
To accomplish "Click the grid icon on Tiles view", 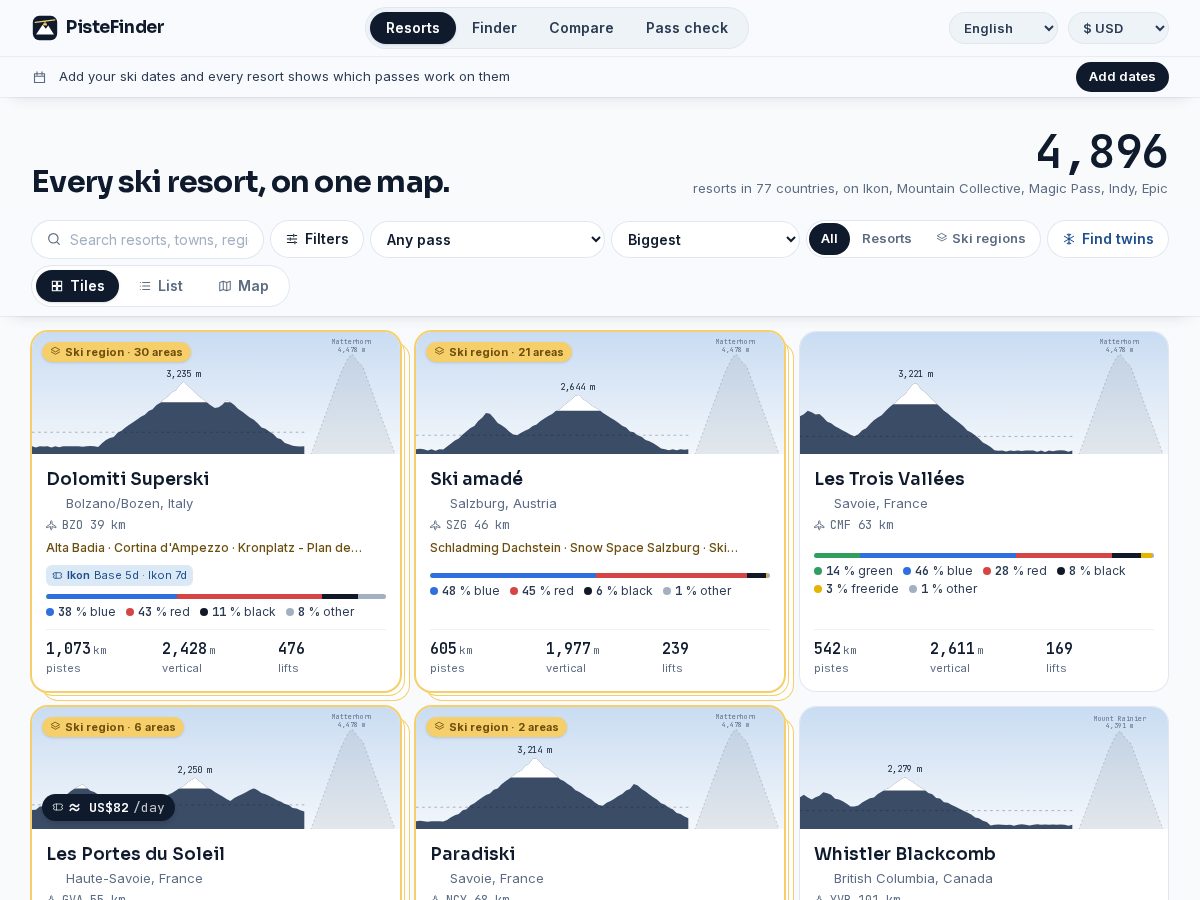I will coord(57,286).
